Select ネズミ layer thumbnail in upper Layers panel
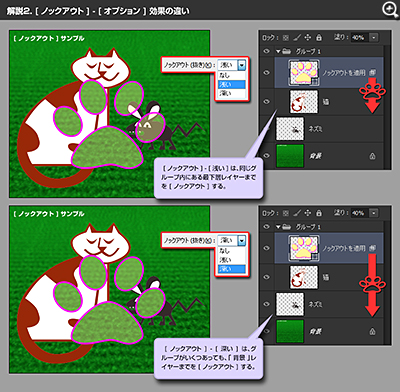The image size is (400, 392). [x=290, y=129]
